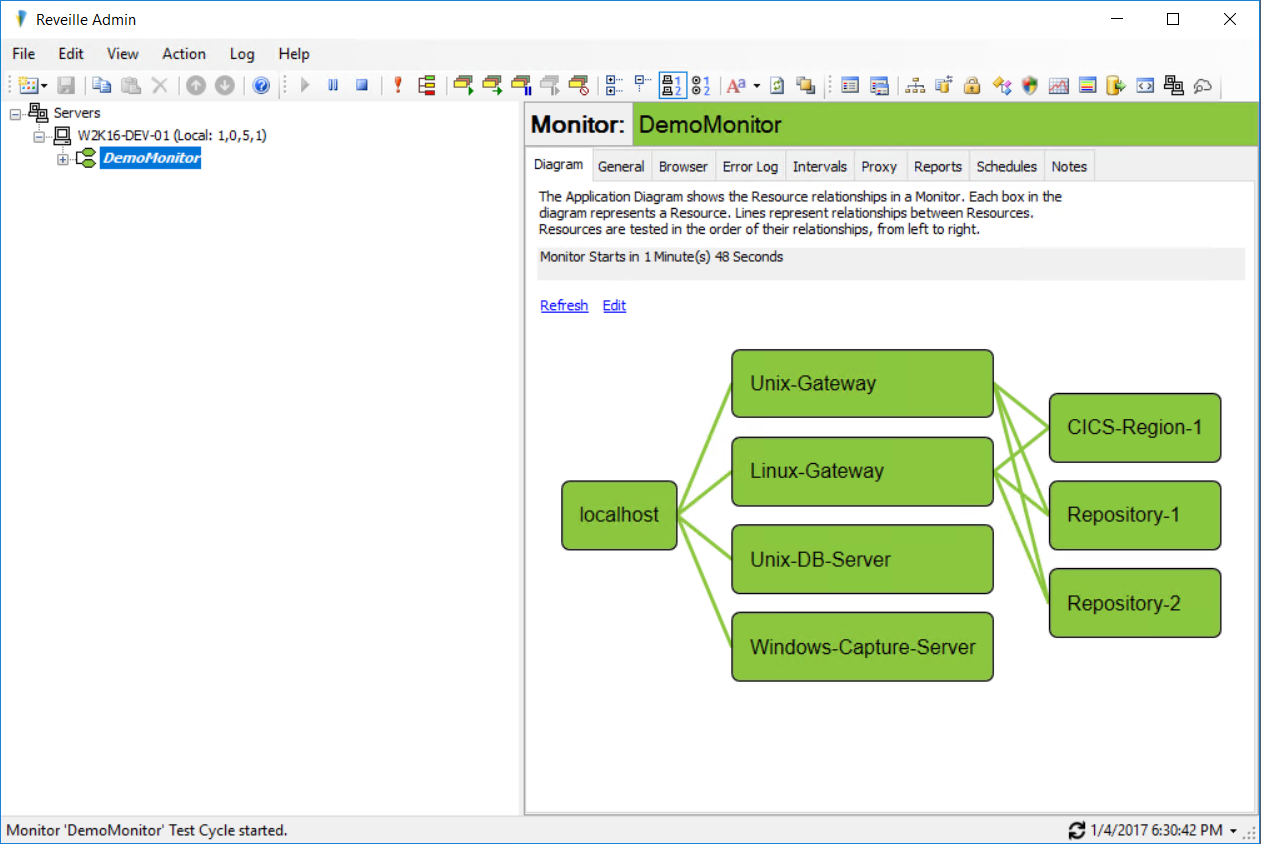Open the Reports tab
The image size is (1261, 844).
[938, 166]
